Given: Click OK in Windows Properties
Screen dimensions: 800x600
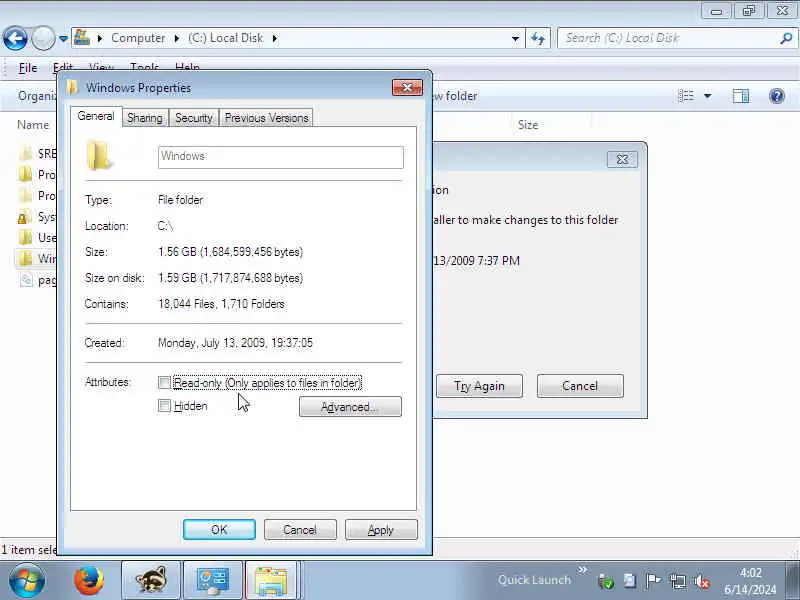Looking at the screenshot, I should tap(219, 530).
